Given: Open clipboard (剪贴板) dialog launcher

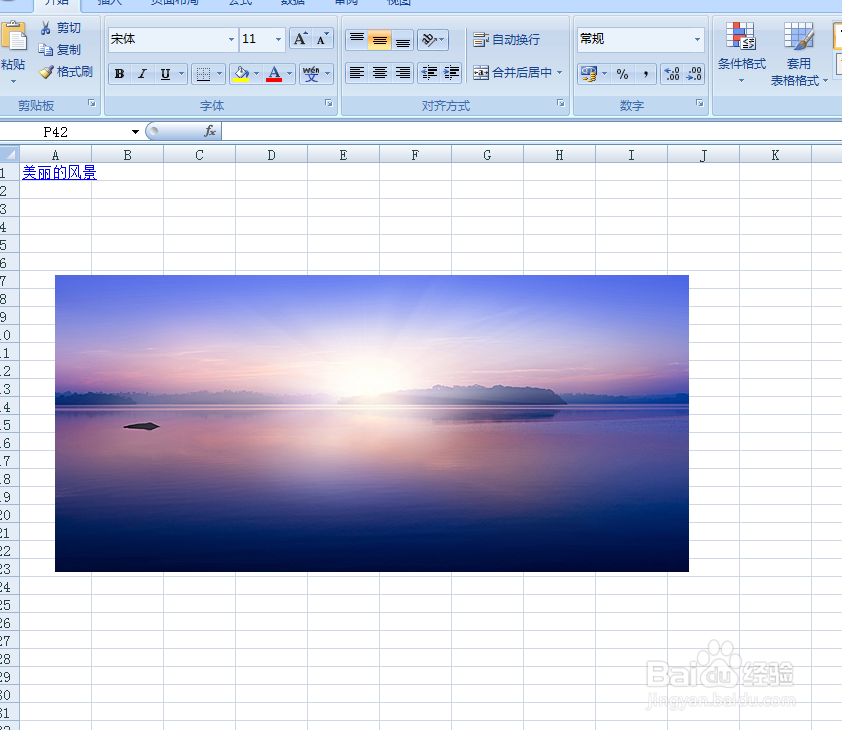Looking at the screenshot, I should [x=92, y=103].
